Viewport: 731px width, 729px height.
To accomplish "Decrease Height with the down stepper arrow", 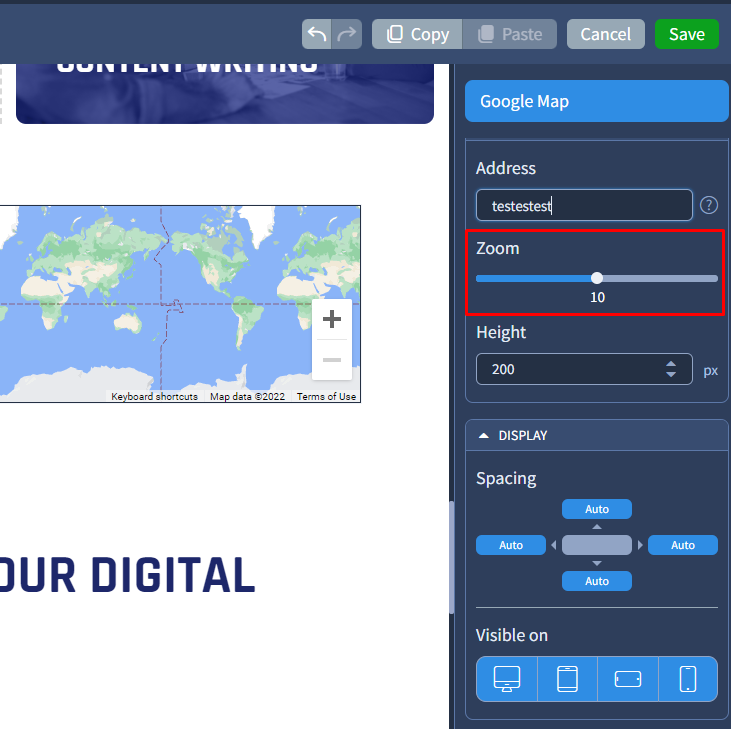I will [x=670, y=375].
